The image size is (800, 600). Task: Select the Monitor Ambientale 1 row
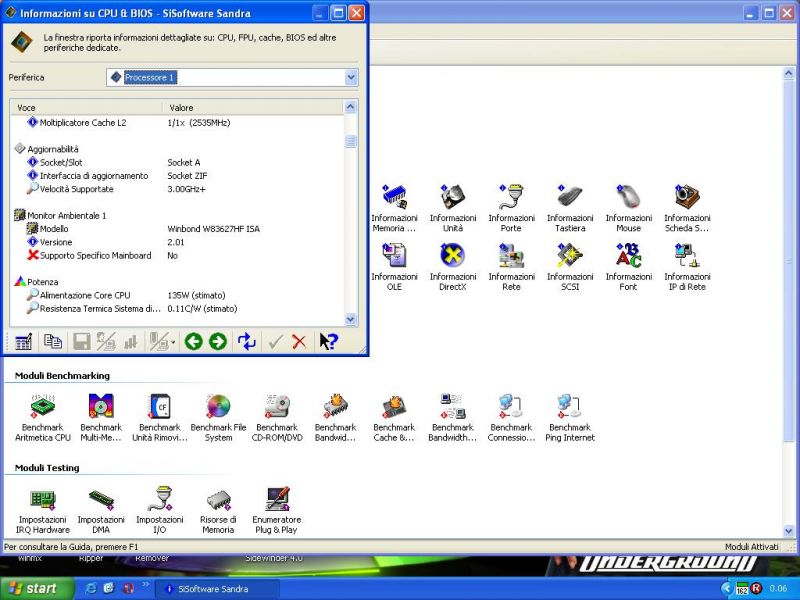(x=177, y=215)
